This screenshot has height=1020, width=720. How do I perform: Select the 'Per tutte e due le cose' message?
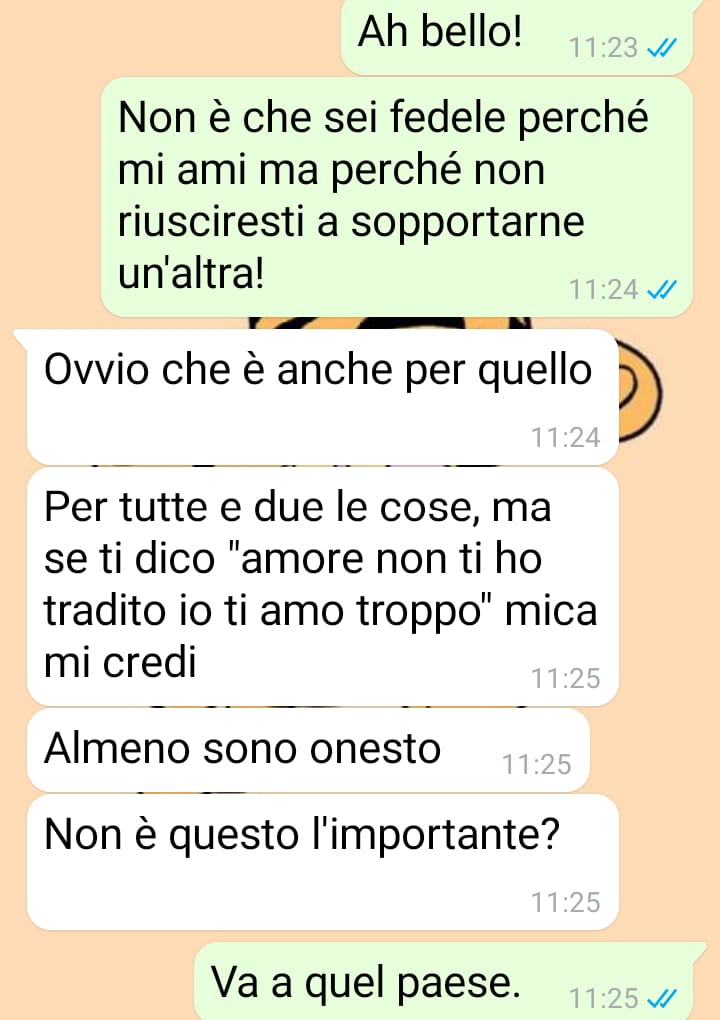[x=322, y=586]
